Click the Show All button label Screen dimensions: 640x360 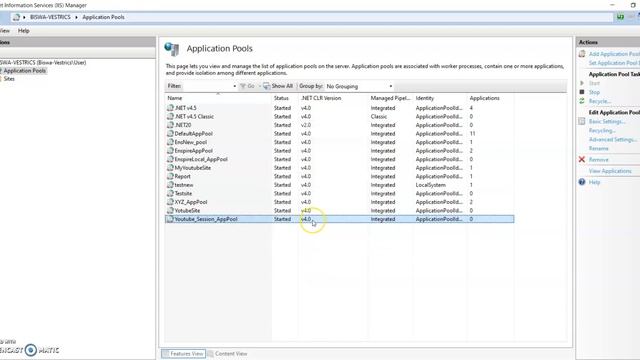(282, 86)
